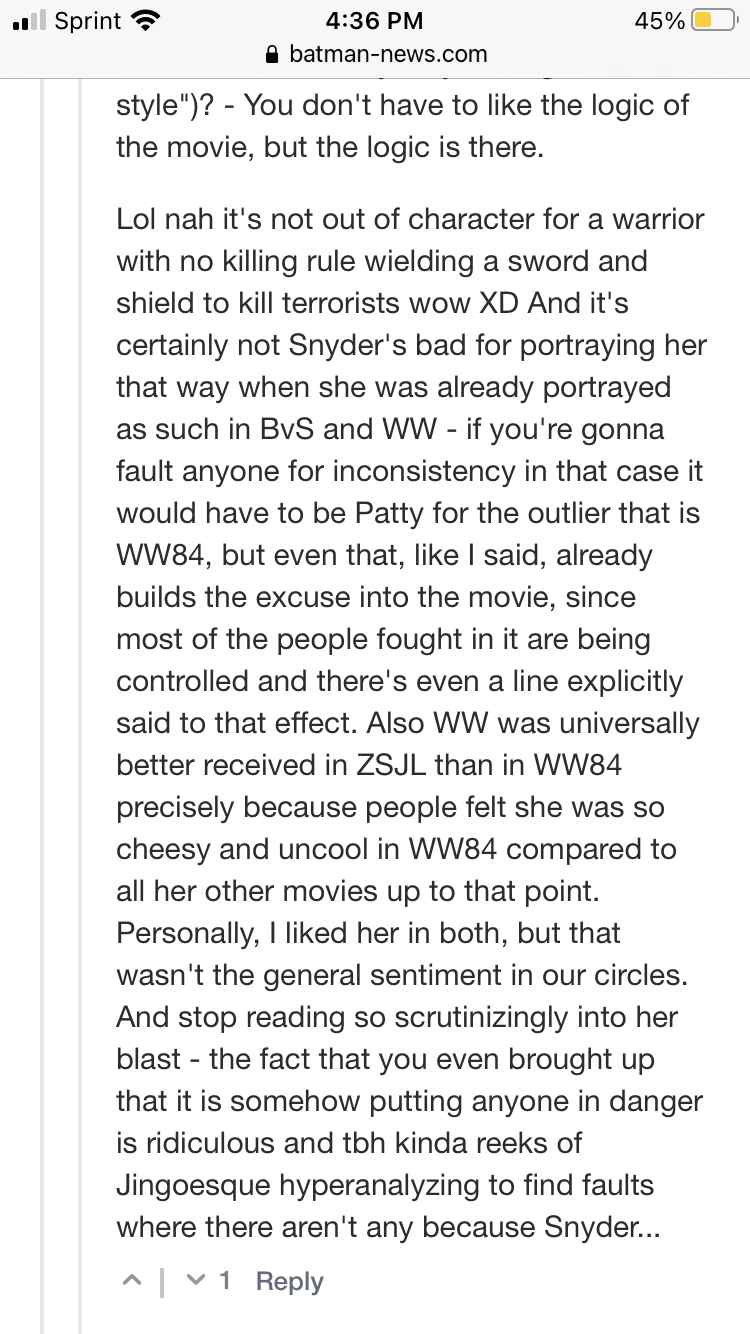Viewport: 750px width, 1334px height.
Task: Tap the 4:36 PM clock
Action: (375, 20)
